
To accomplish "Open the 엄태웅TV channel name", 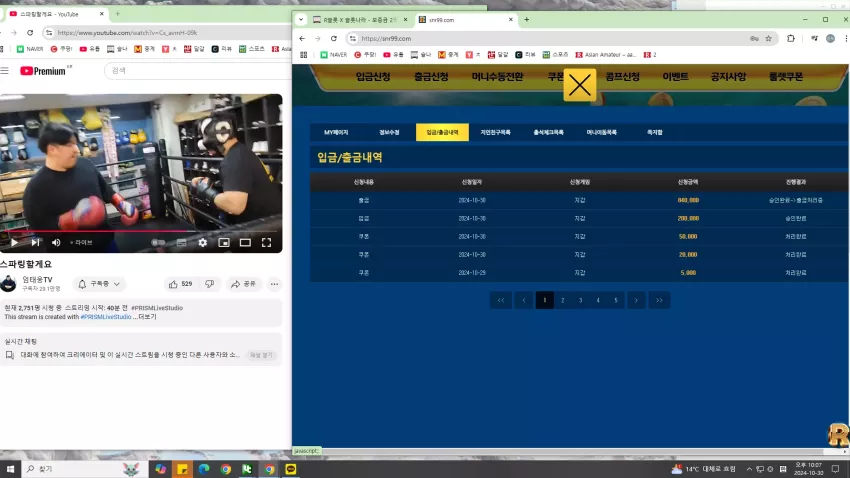I will 37,280.
